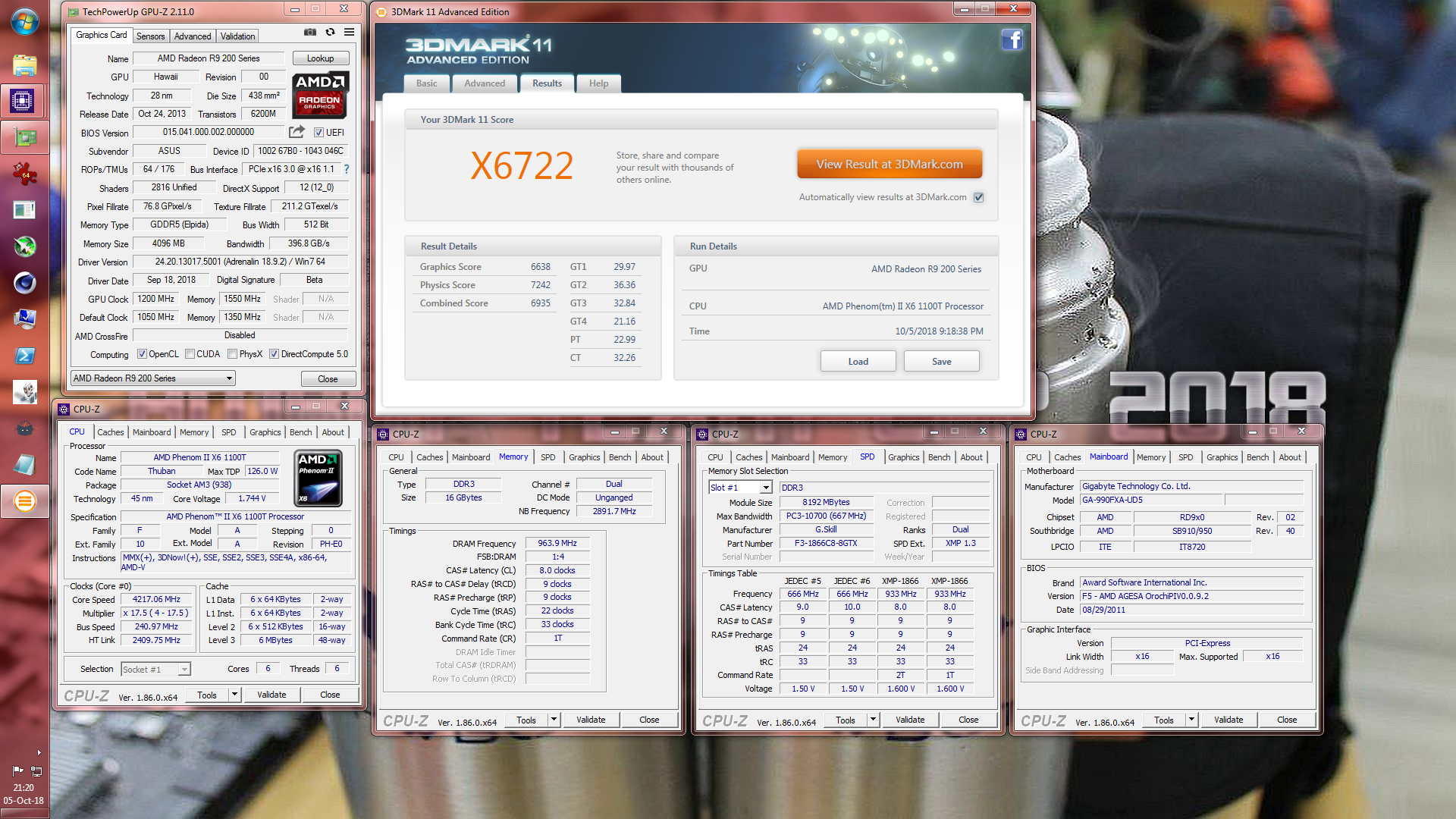Image resolution: width=1456 pixels, height=819 pixels.
Task: Click the GA-990FXA-UD5 model field
Action: [x=1150, y=500]
